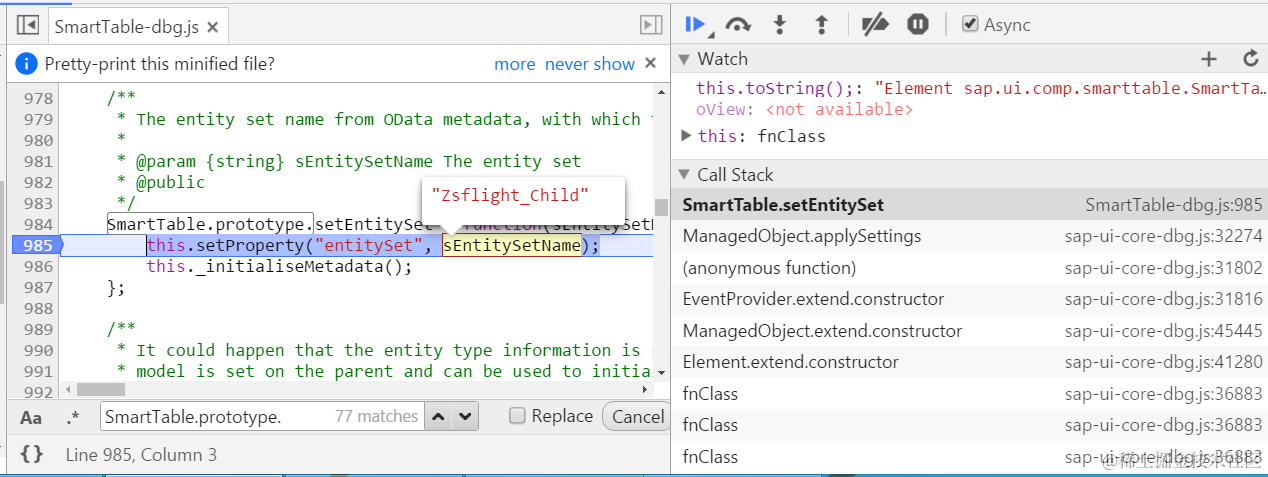This screenshot has height=477, width=1268.
Task: Toggle the Async checkbox
Action: click(x=969, y=24)
